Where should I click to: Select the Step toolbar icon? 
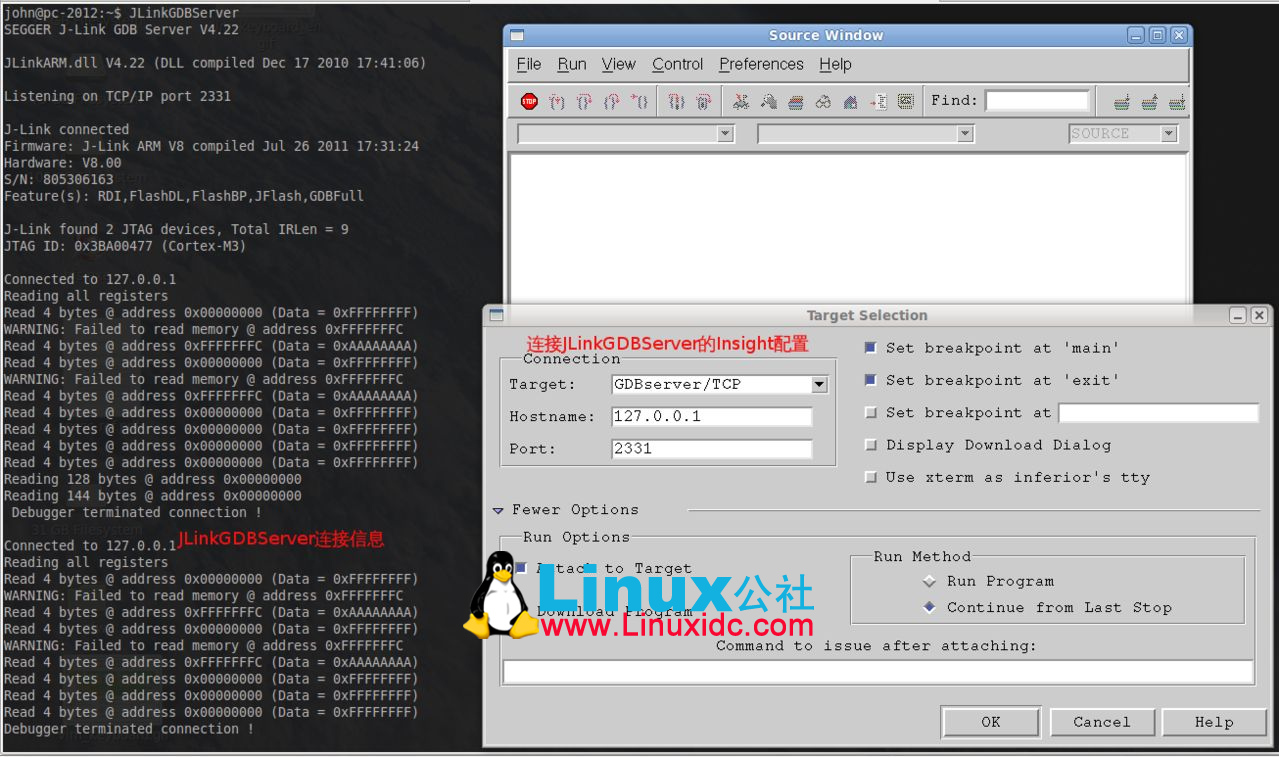556,101
